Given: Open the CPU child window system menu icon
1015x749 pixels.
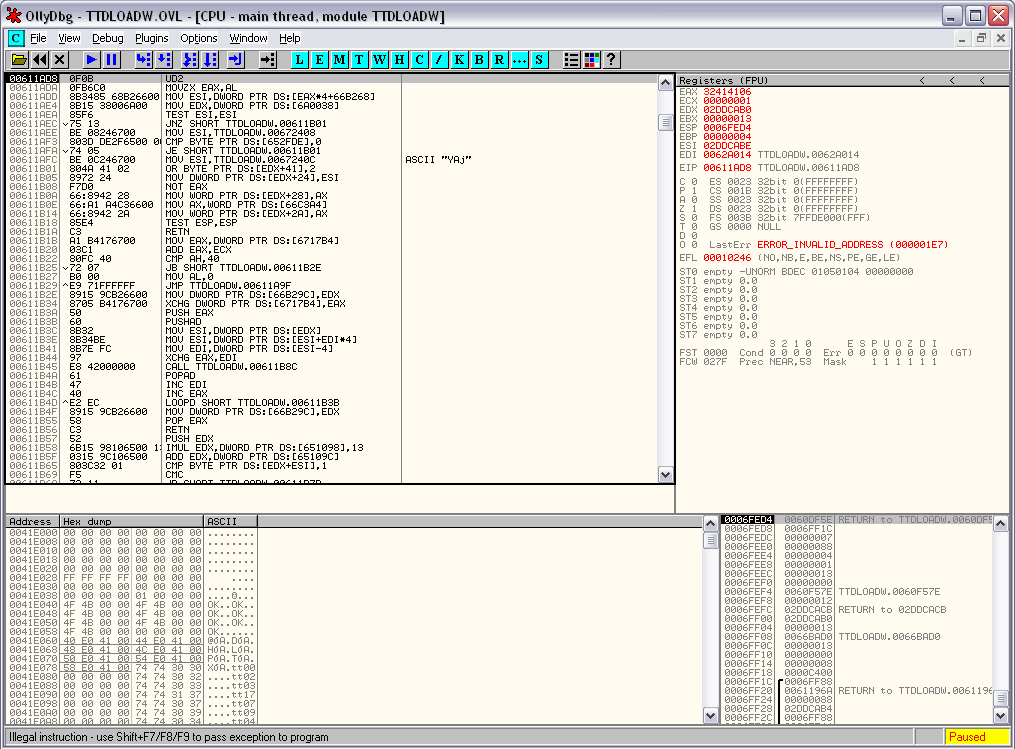Looking at the screenshot, I should coord(16,38).
